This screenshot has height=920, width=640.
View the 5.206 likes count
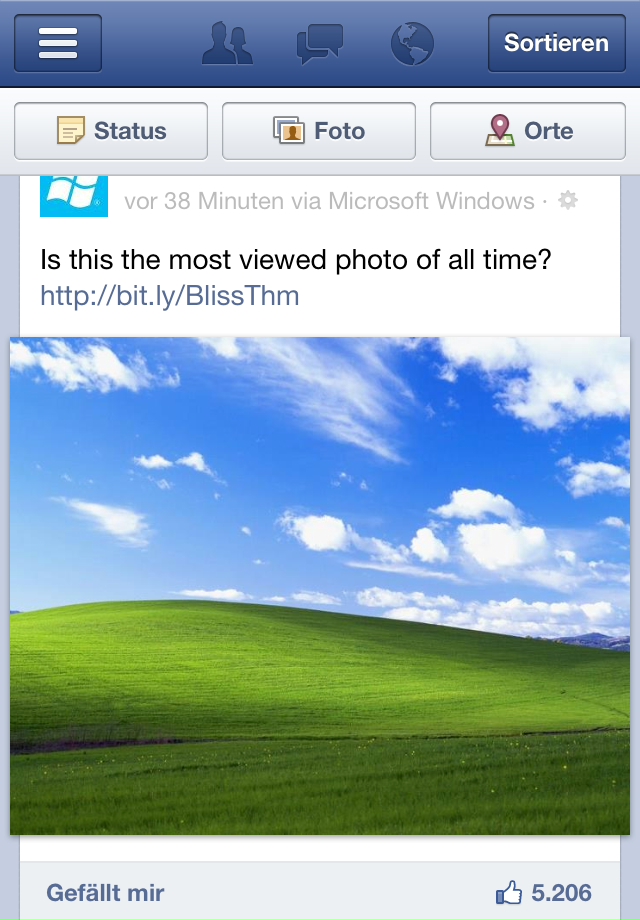(x=561, y=893)
